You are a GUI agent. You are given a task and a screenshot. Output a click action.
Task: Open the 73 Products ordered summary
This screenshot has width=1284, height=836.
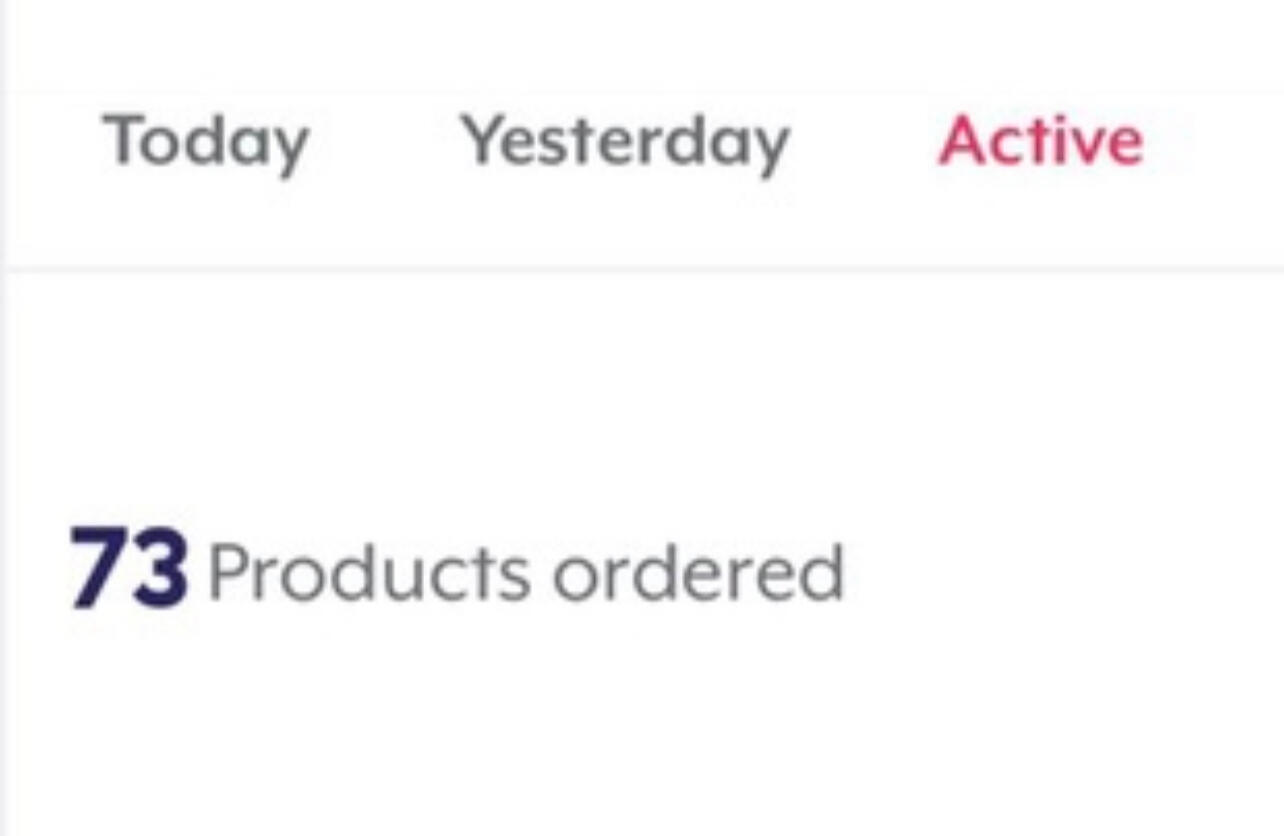(457, 571)
